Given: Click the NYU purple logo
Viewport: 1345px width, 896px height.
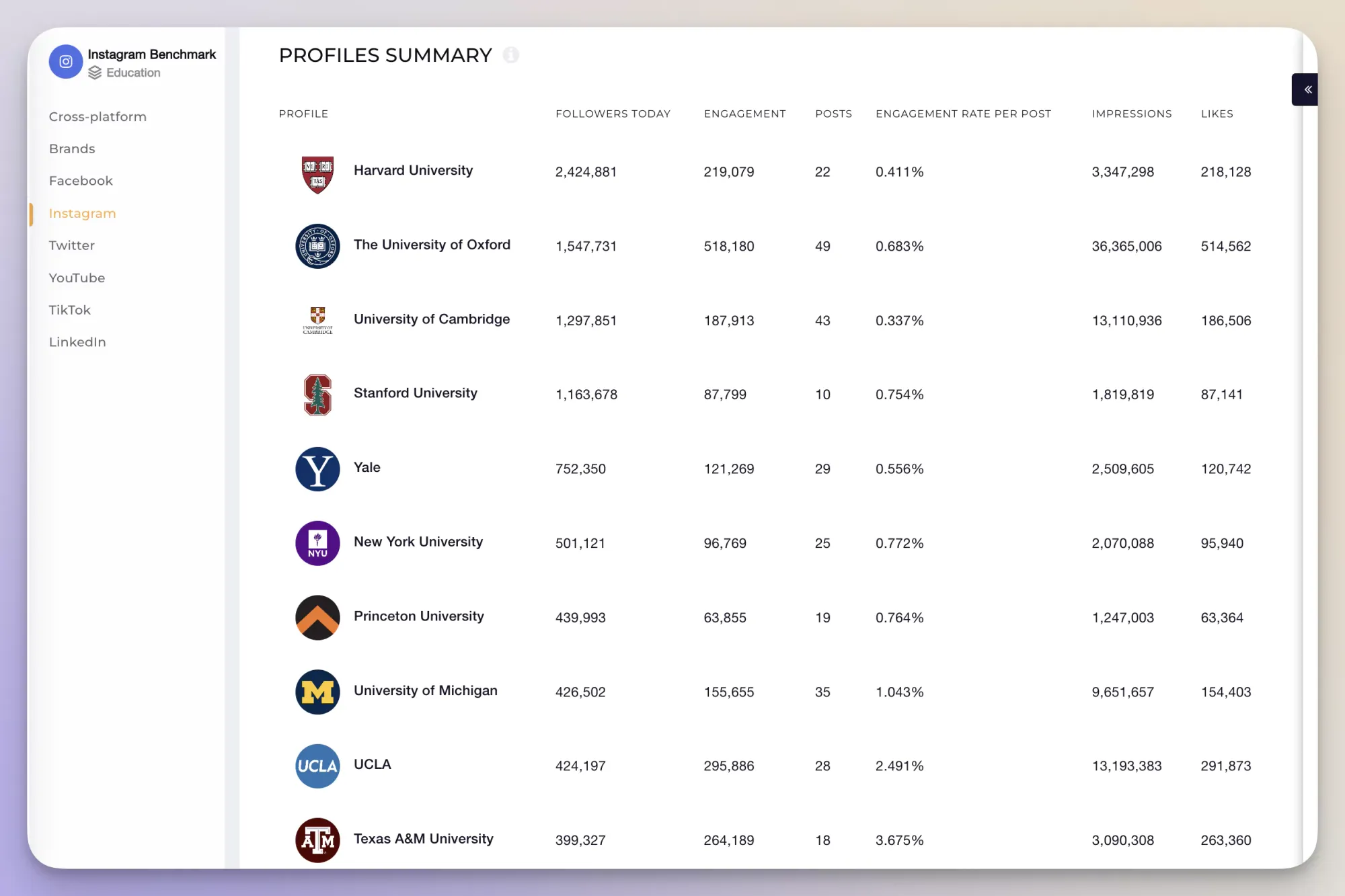Looking at the screenshot, I should (x=317, y=543).
